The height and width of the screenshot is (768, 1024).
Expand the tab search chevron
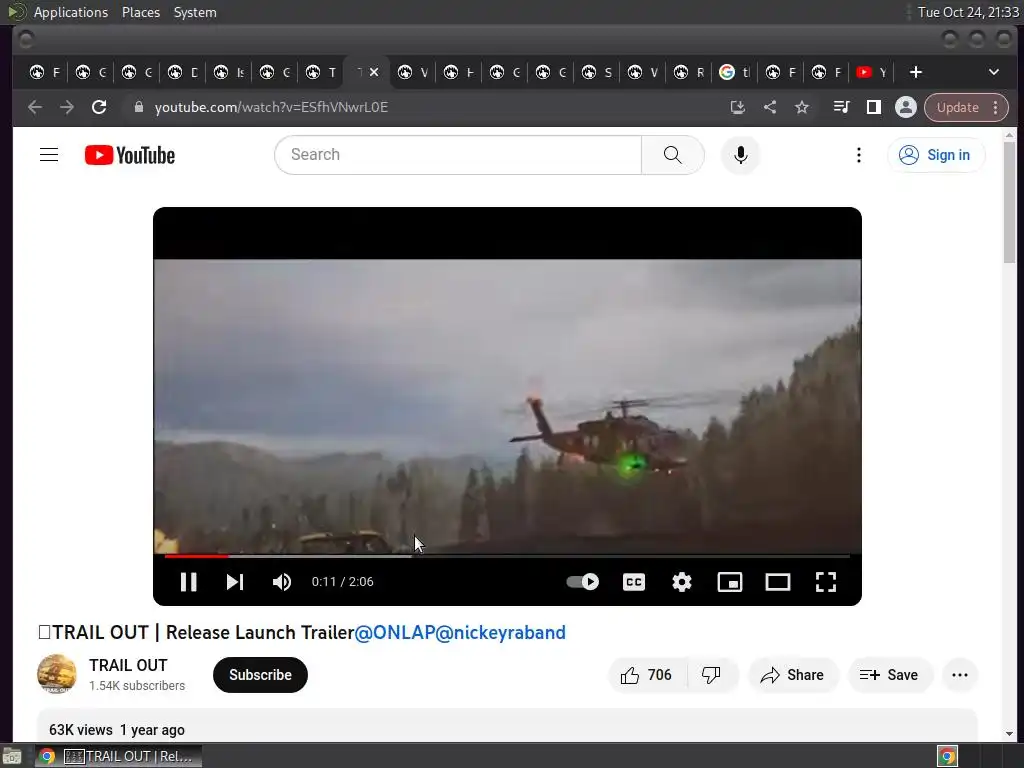click(994, 72)
